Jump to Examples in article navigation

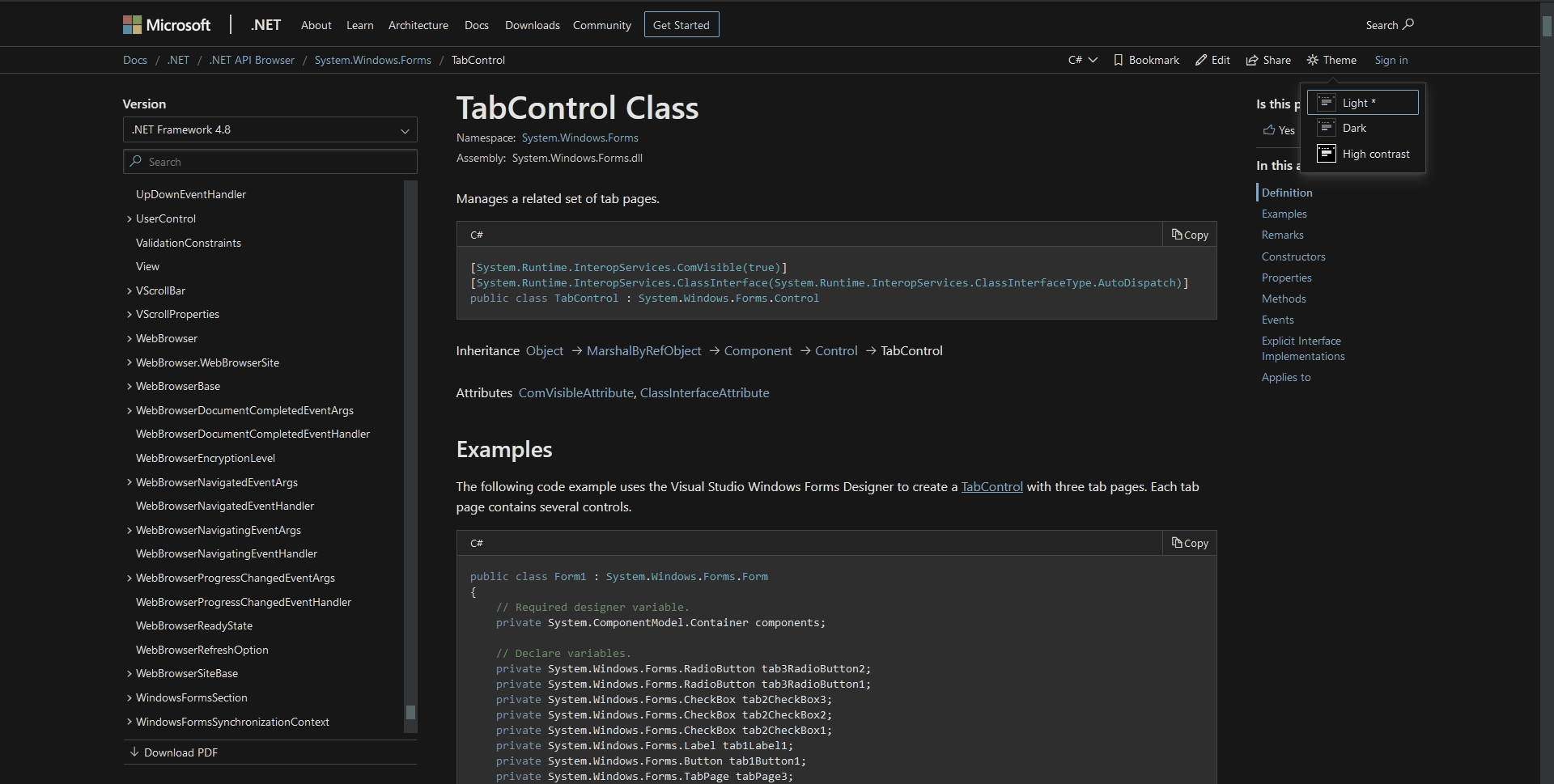tap(1284, 214)
